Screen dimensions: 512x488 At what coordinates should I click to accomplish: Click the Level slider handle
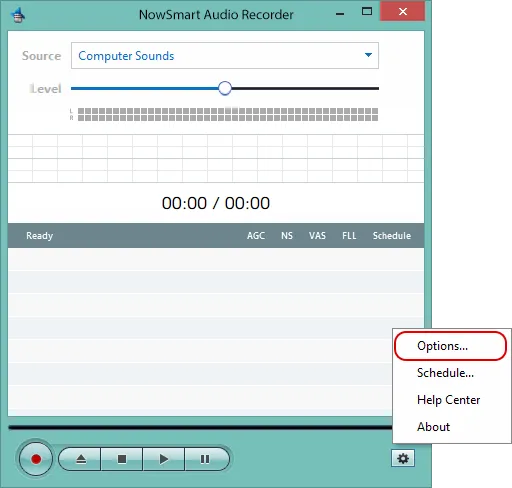225,88
